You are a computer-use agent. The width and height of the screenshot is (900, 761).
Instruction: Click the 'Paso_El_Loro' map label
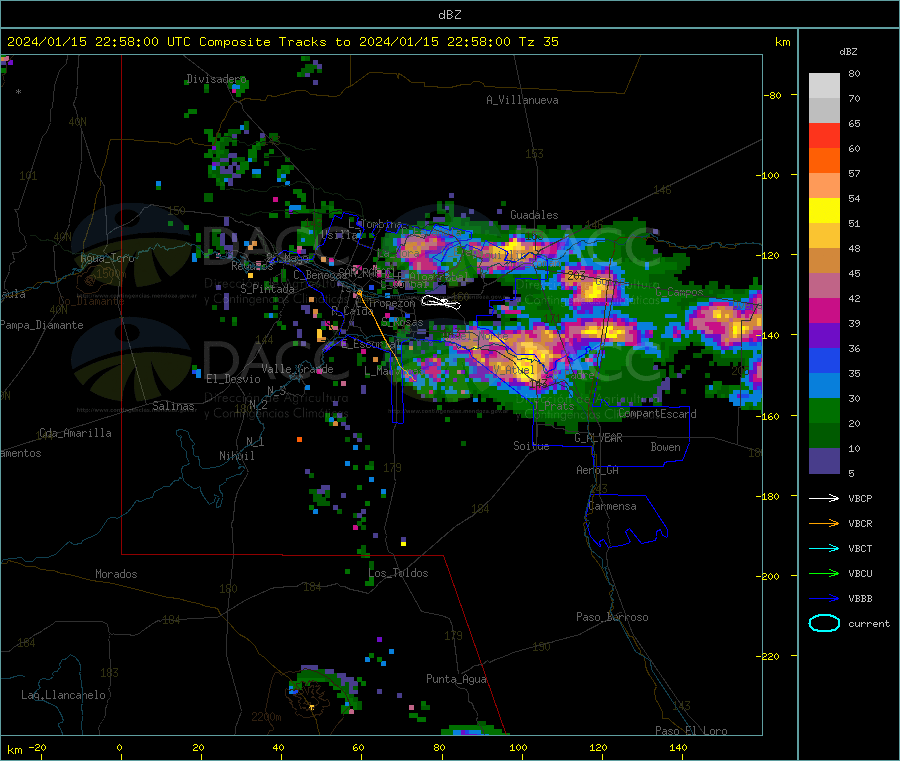pyautogui.click(x=691, y=731)
